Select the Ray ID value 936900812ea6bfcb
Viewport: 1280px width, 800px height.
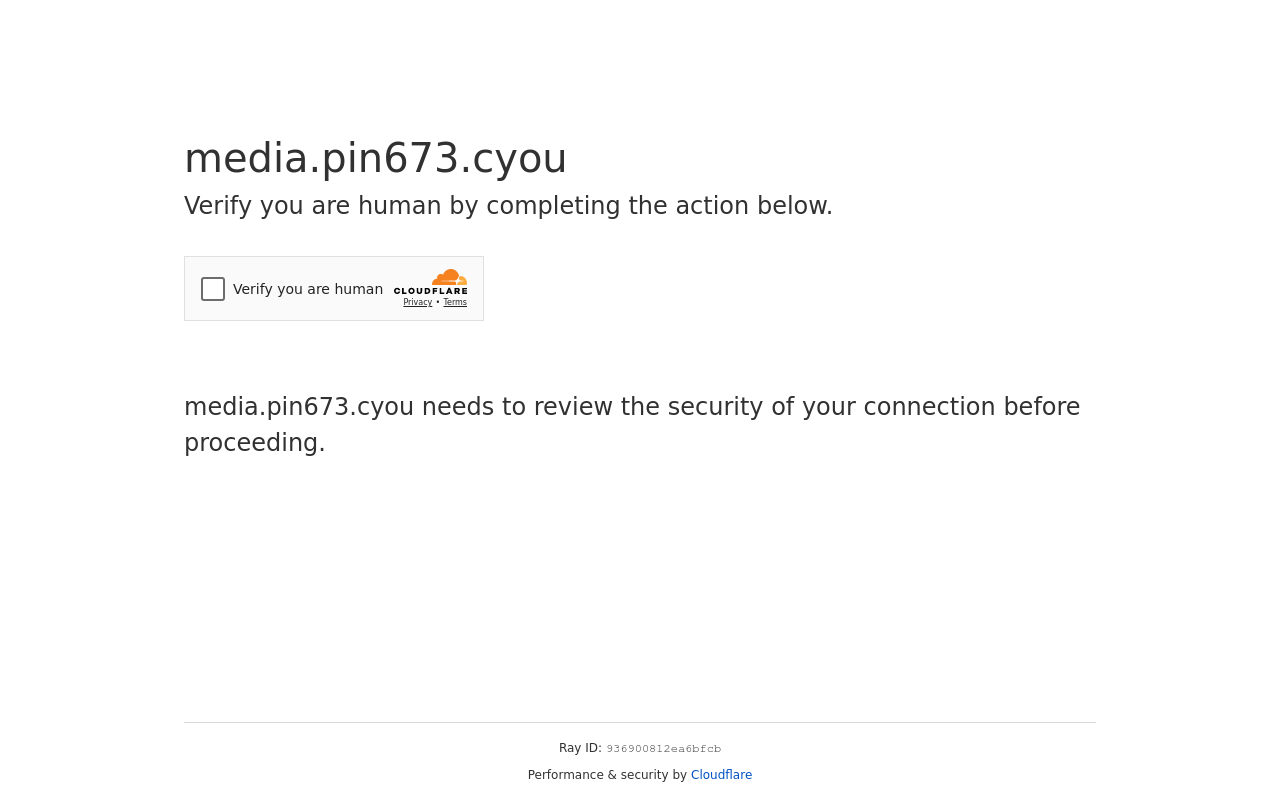(664, 749)
